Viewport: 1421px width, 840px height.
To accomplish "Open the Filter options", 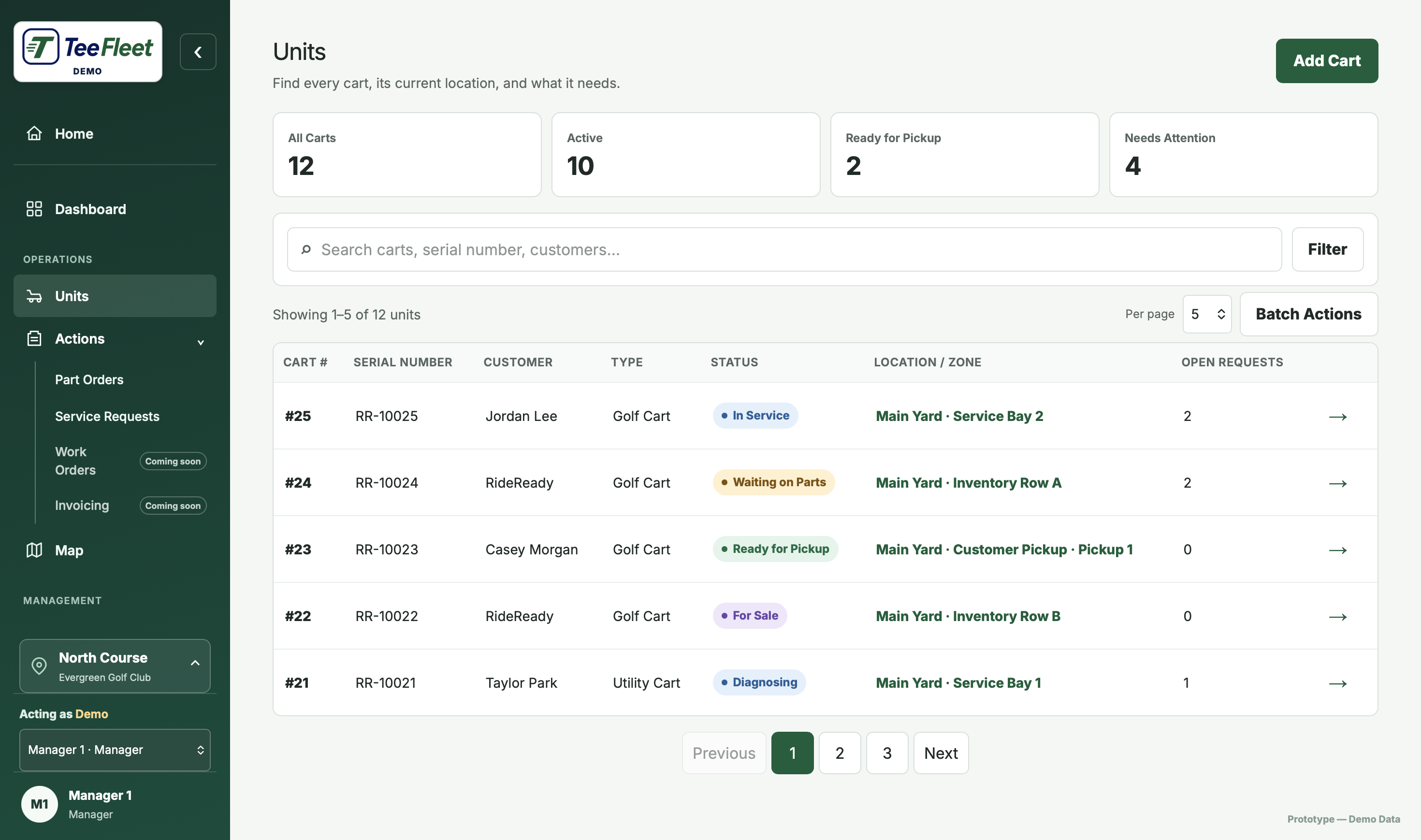I will click(x=1327, y=249).
